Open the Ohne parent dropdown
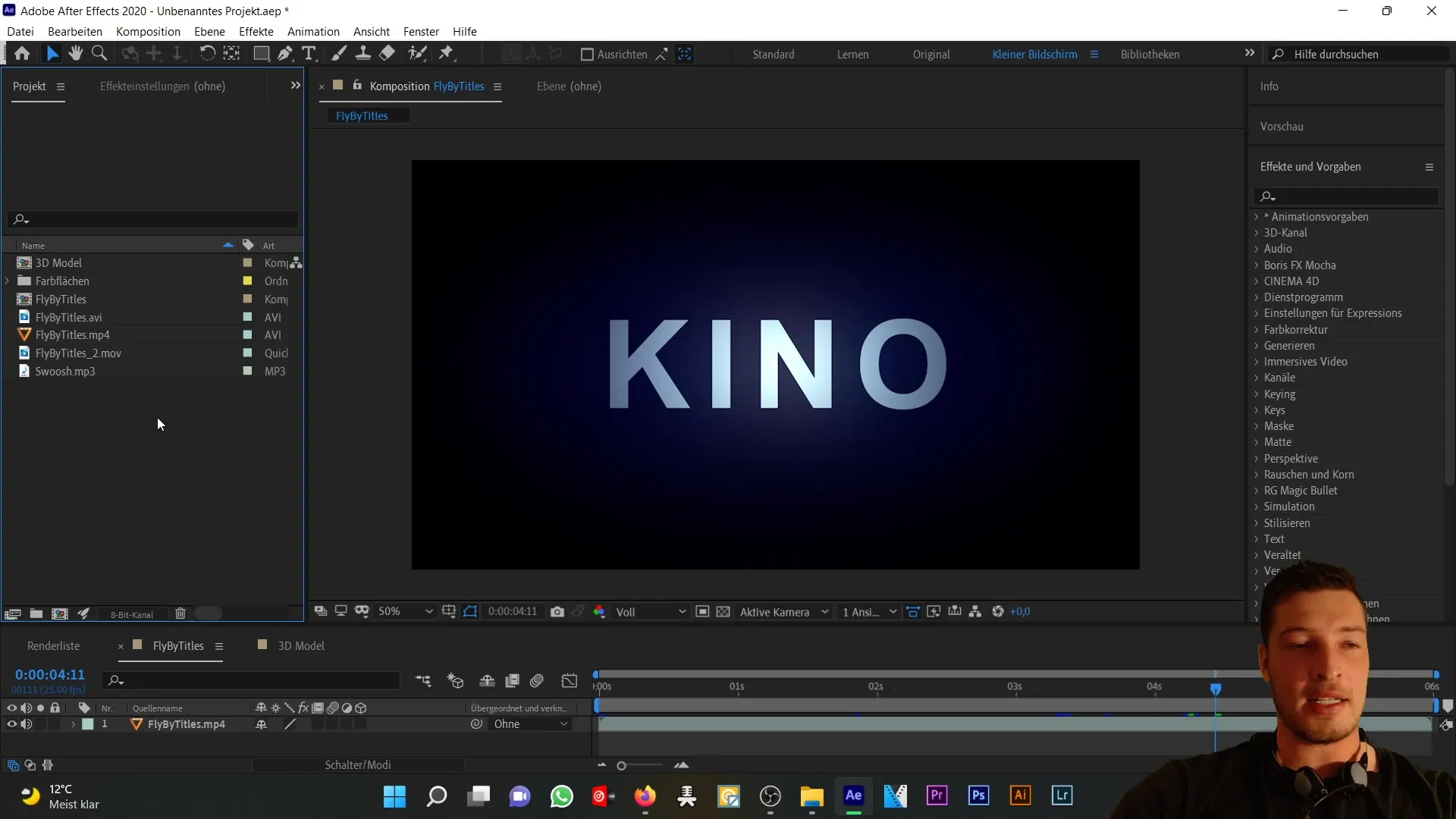 (530, 725)
